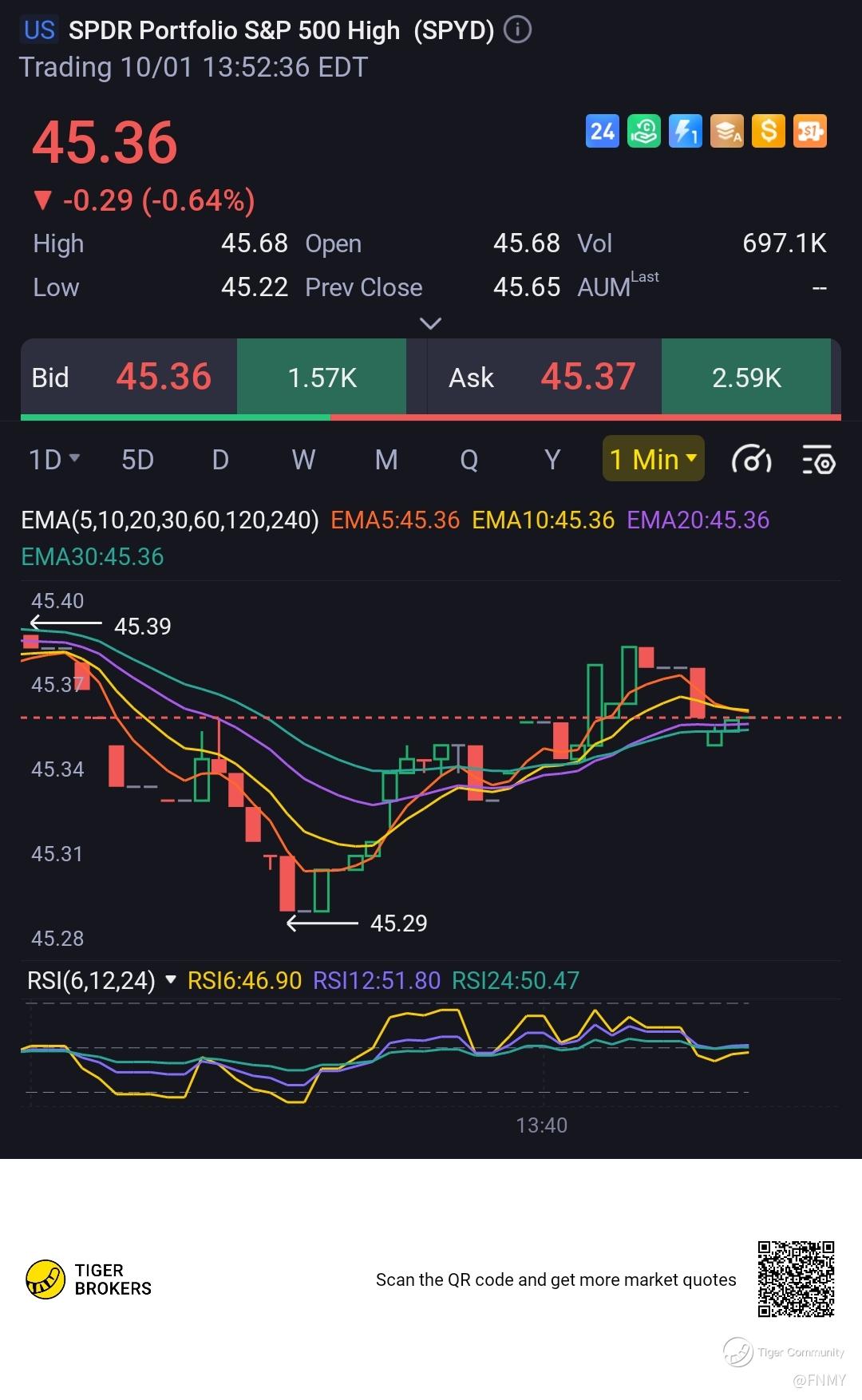Viewport: 862px width, 1400px height.
Task: Tap the High value 45.68
Action: 255,243
